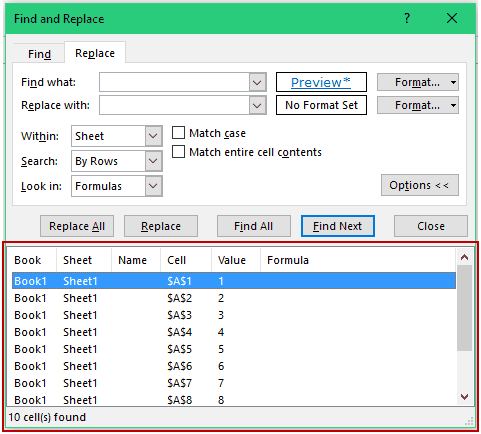The width and height of the screenshot is (481, 434).
Task: Click the Replace All button
Action: tap(77, 226)
